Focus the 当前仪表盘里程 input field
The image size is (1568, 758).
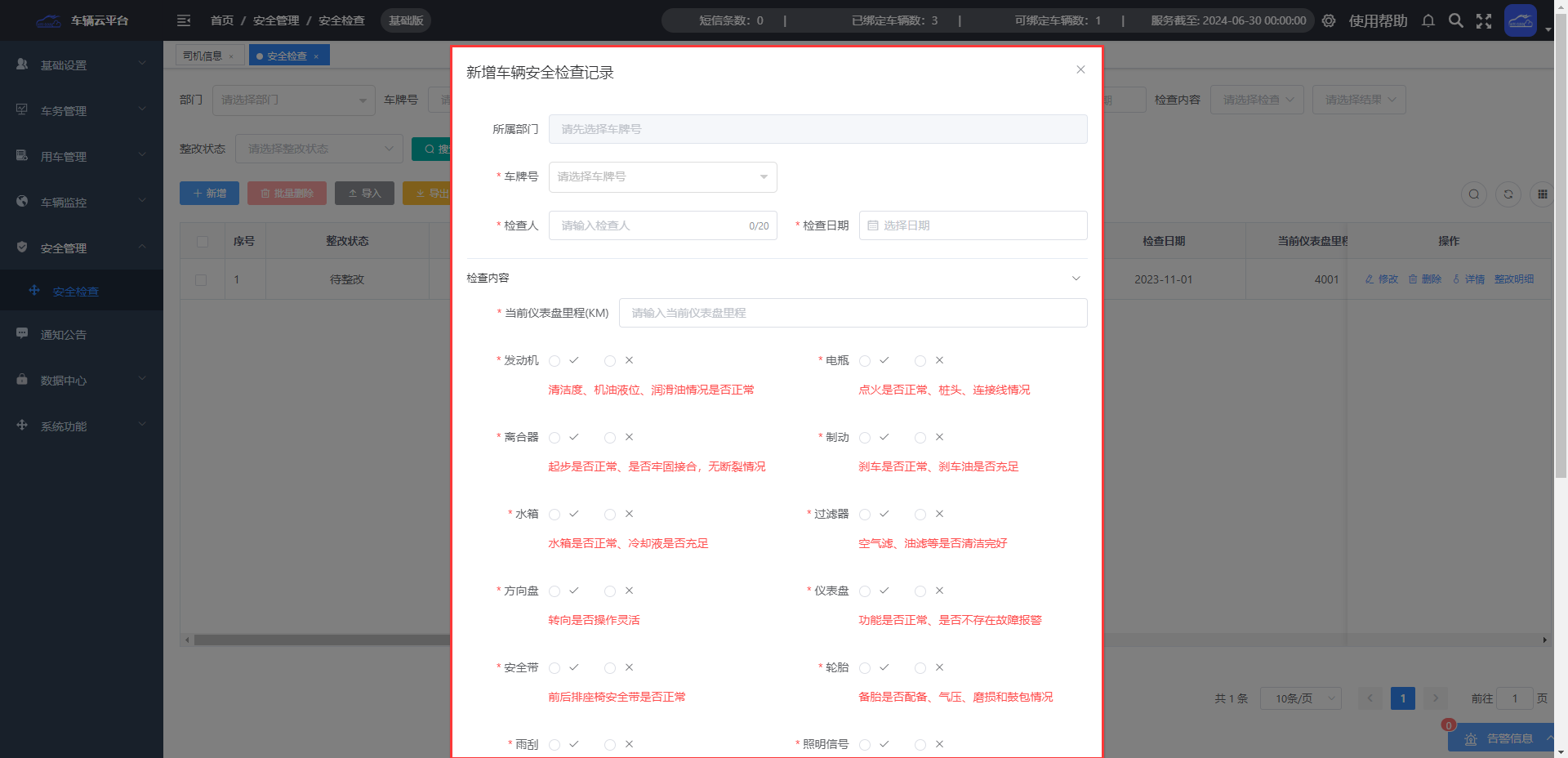tap(853, 313)
